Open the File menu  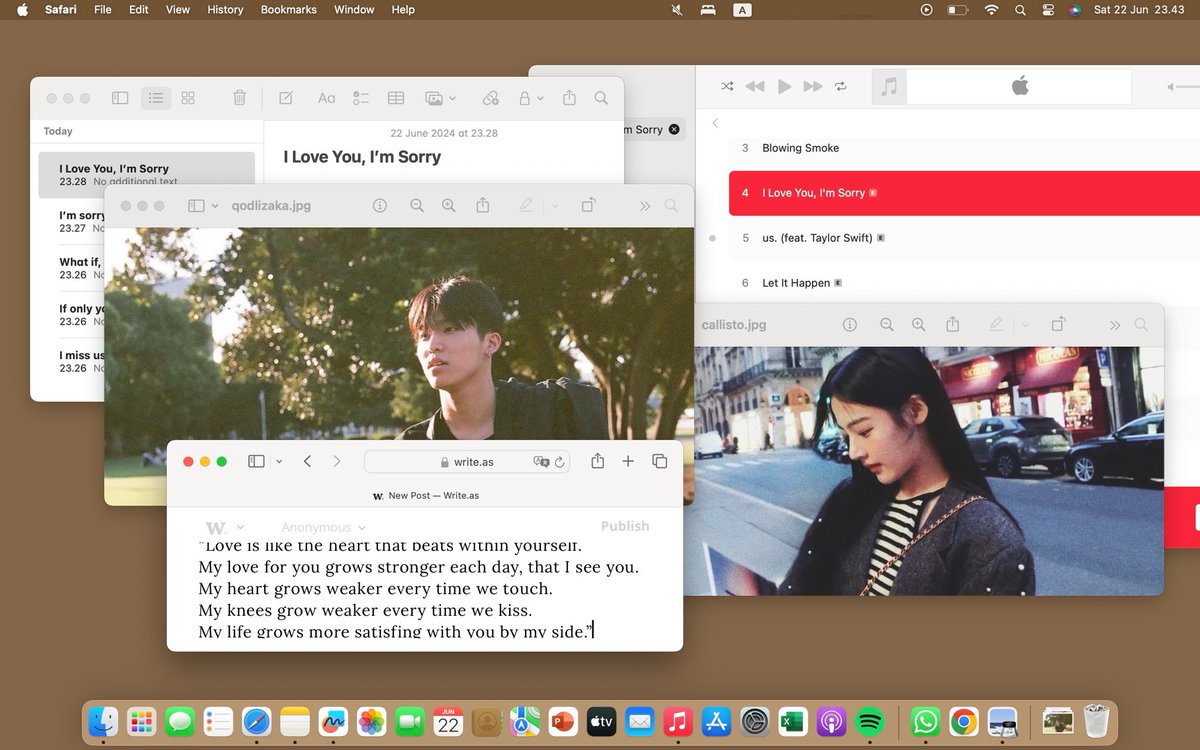102,10
